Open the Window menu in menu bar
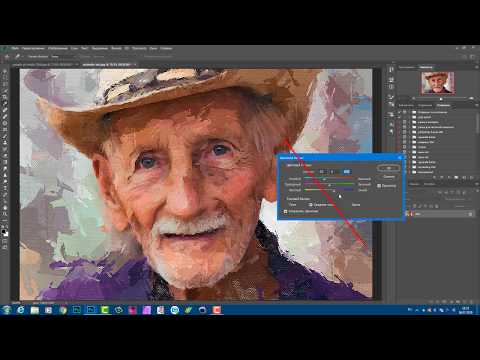This screenshot has height=360, width=480. point(153,48)
